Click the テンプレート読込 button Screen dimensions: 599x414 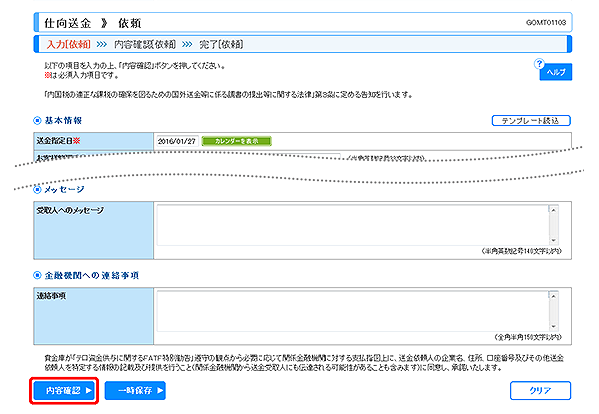point(531,121)
